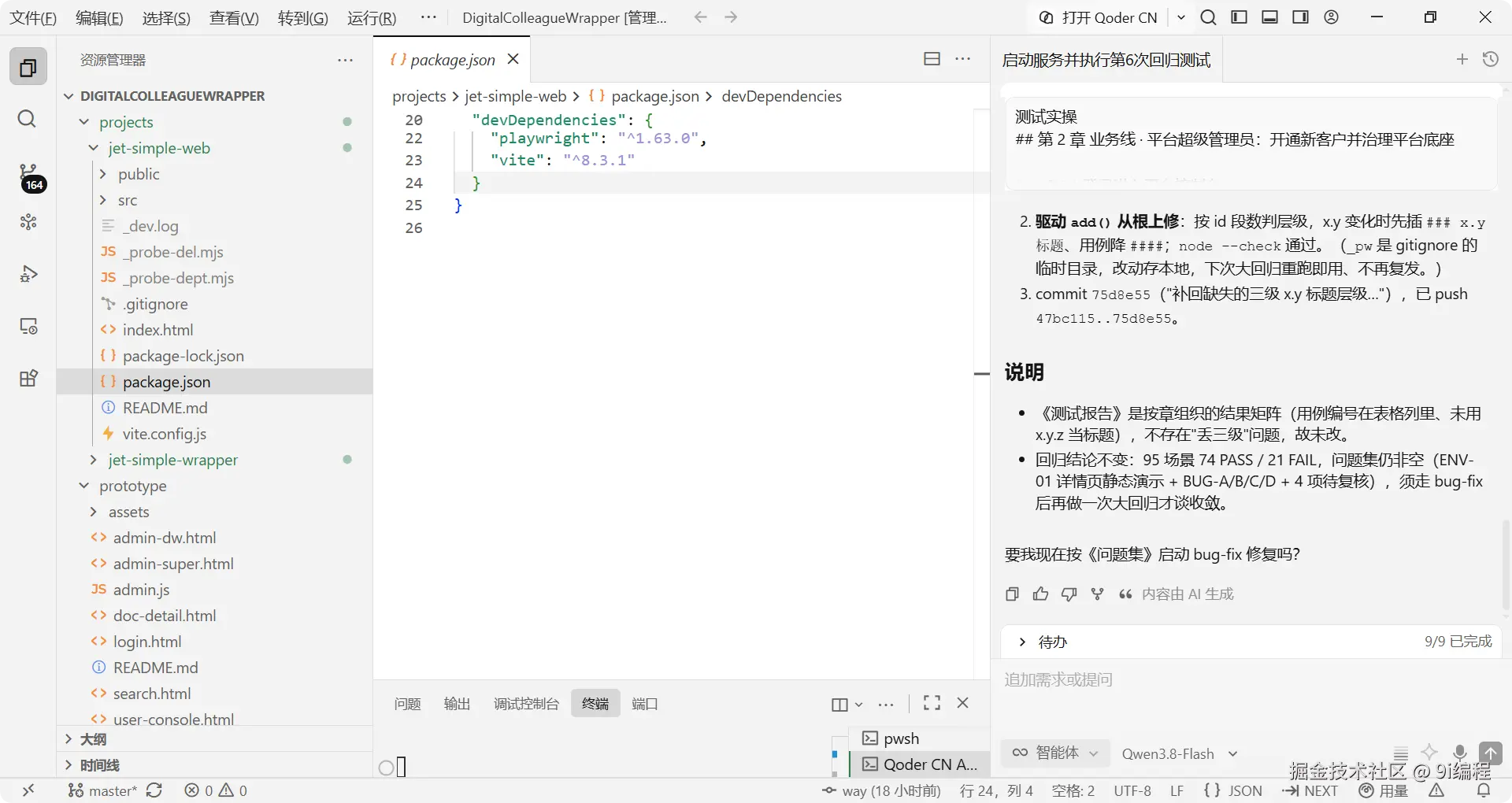Open the Qwen3.8-Flash model dropdown
Screen dimensions: 1512x803
(x=1180, y=753)
